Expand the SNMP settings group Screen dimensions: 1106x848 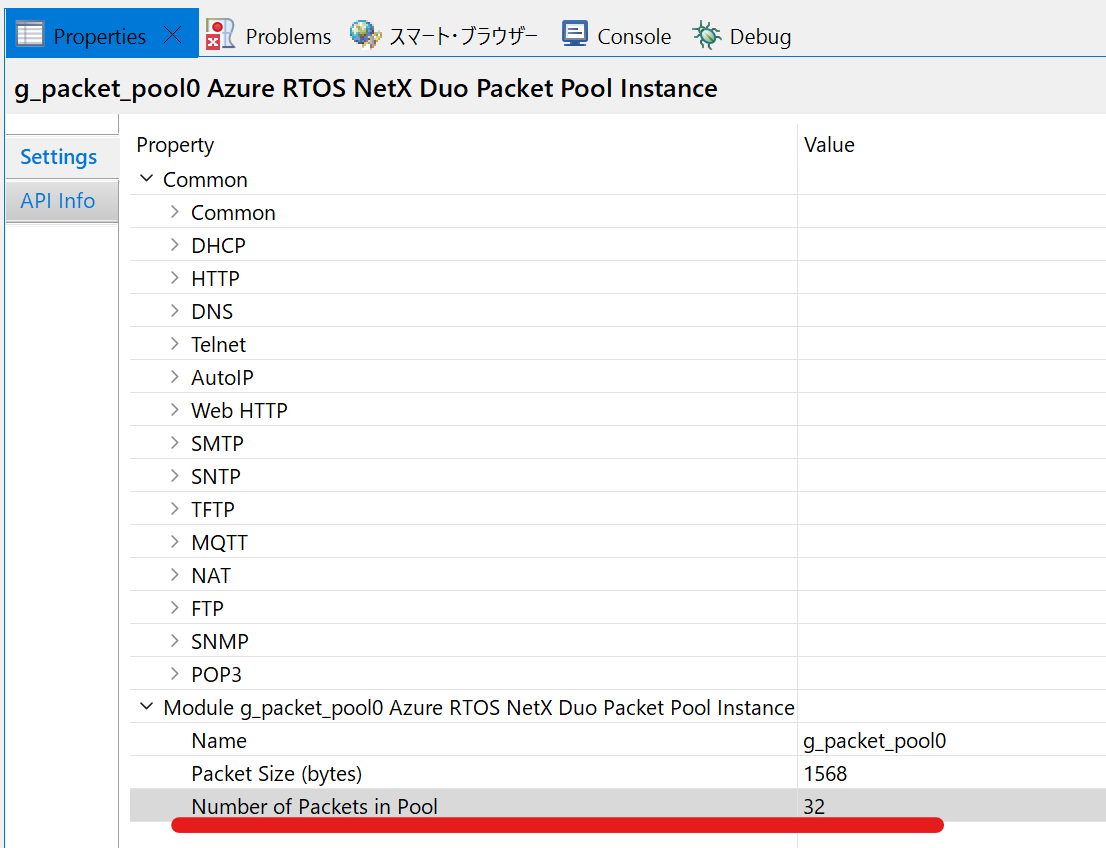pos(174,641)
